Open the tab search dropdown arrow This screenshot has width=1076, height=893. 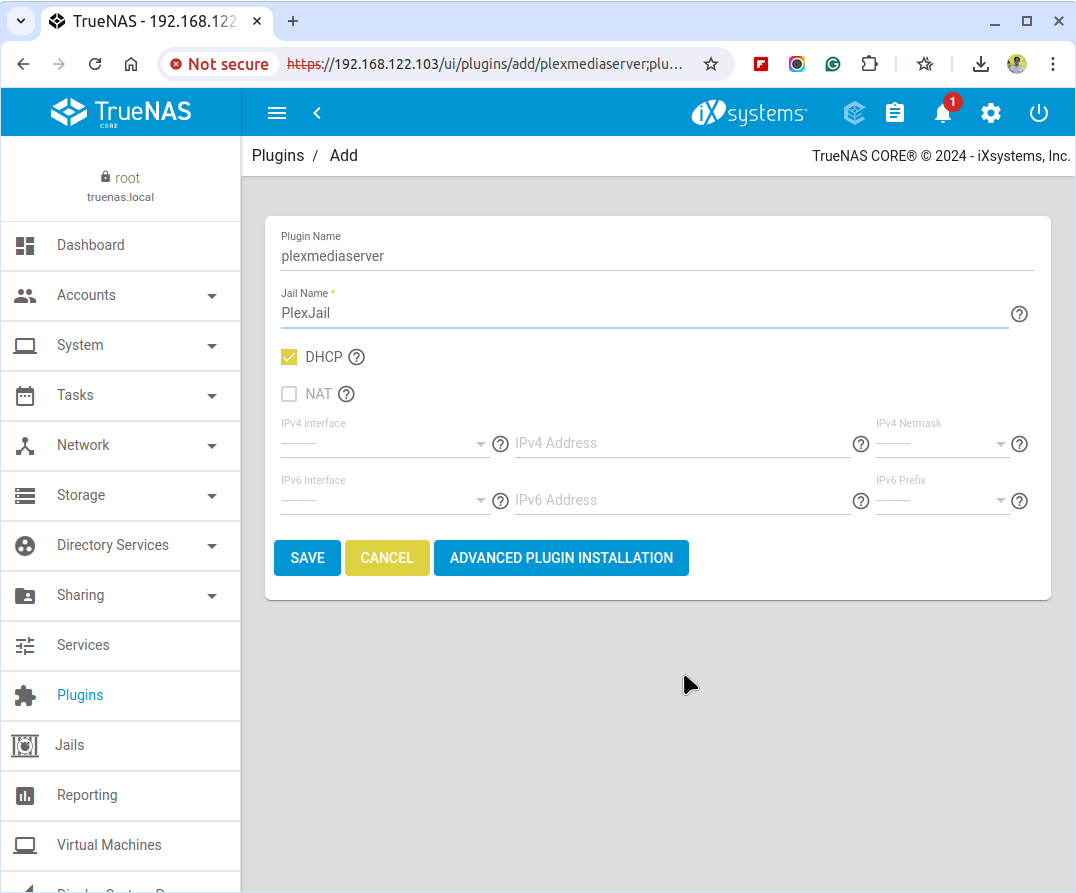pyautogui.click(x=21, y=21)
